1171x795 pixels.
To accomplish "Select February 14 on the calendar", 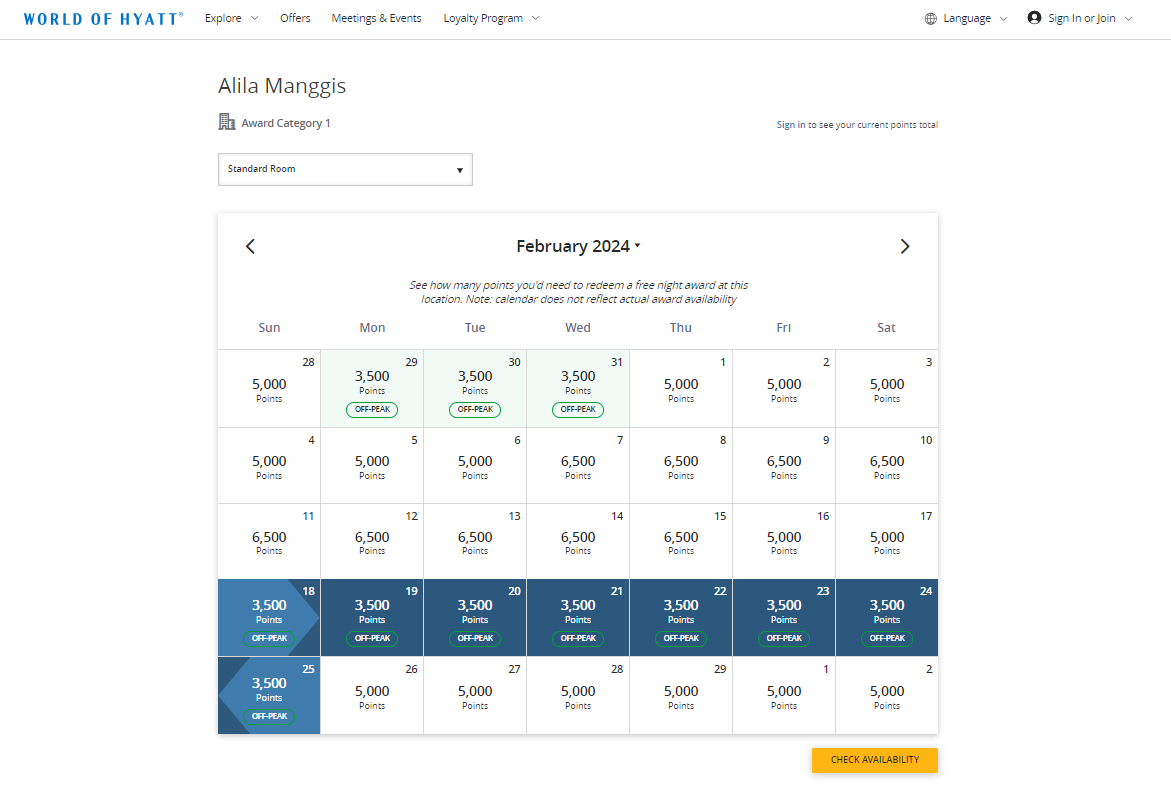I will point(578,540).
